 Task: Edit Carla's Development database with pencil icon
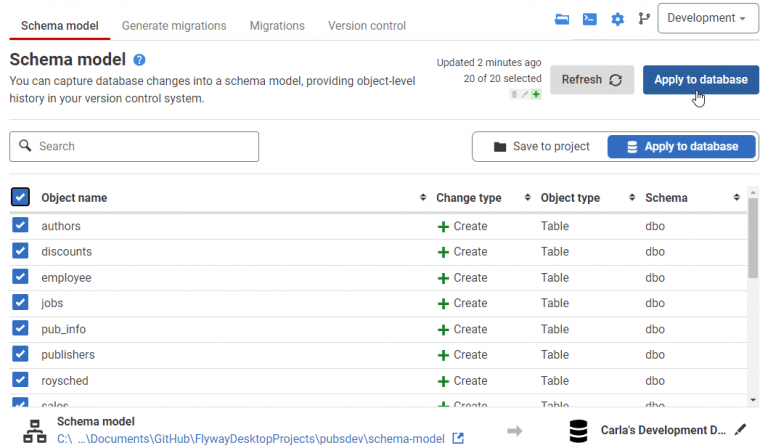(x=740, y=430)
